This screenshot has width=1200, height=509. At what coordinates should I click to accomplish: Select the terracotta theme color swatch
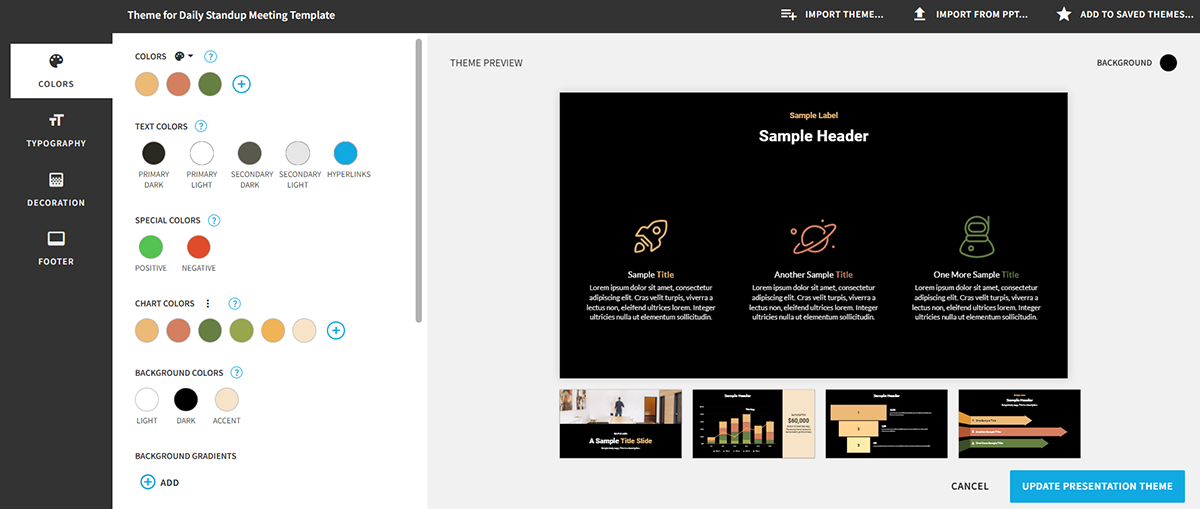pos(178,84)
